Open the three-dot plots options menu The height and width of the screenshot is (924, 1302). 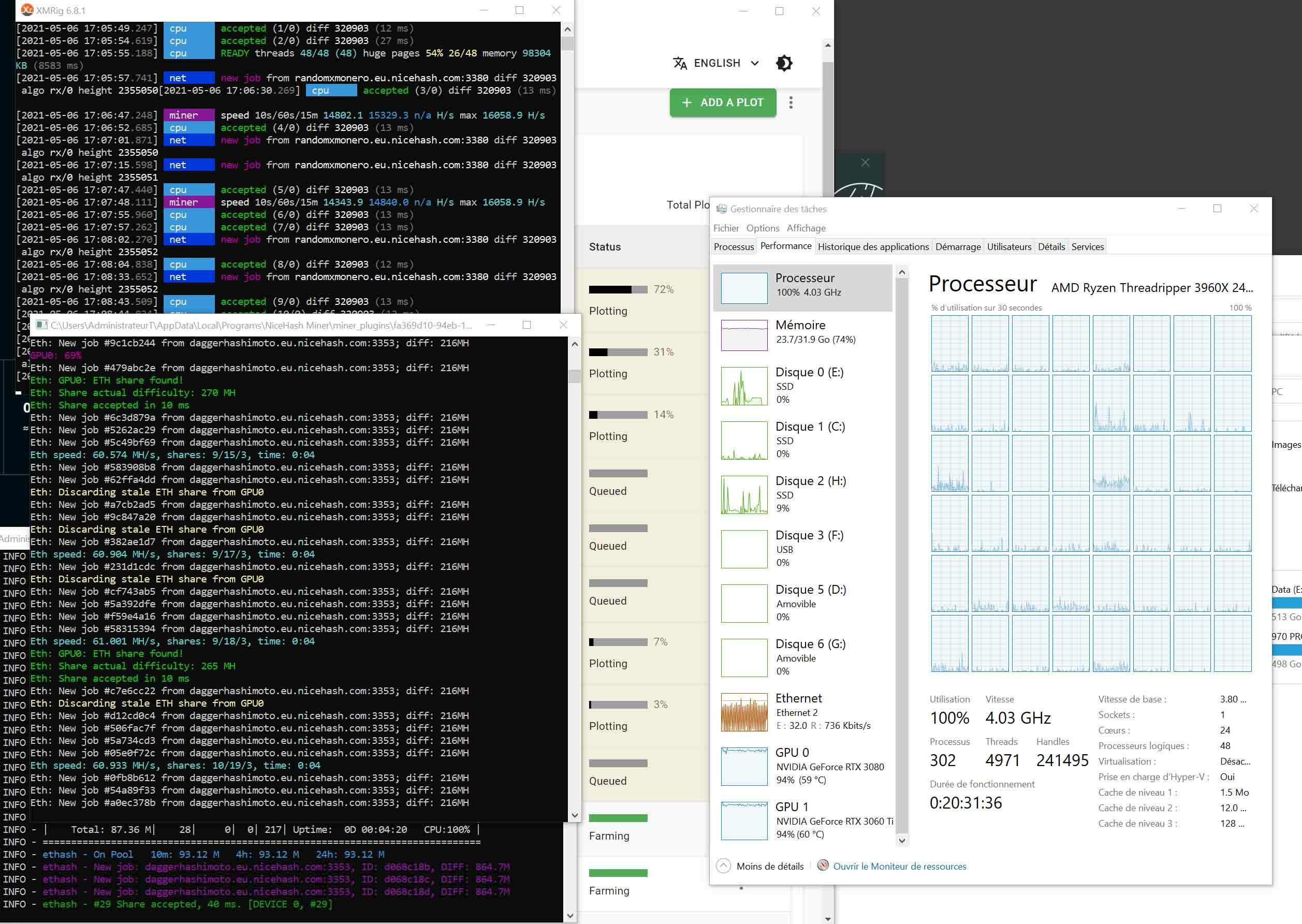pyautogui.click(x=791, y=102)
